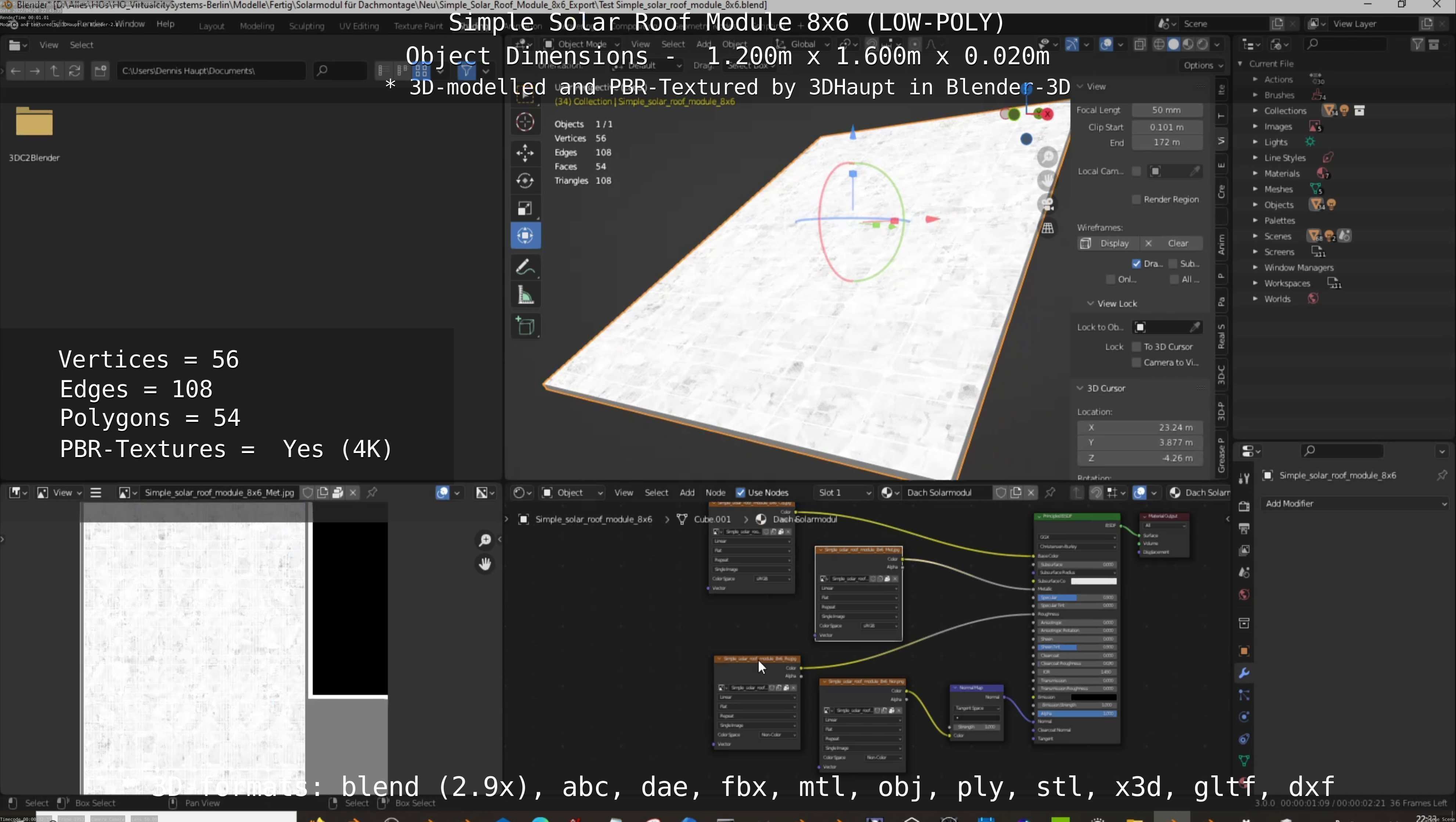Screen dimensions: 1456x822
Task: Select the Rotate tool icon
Action: [525, 180]
